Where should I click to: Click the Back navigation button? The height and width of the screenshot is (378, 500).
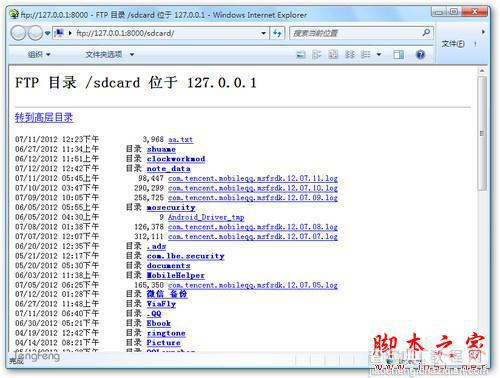point(18,33)
